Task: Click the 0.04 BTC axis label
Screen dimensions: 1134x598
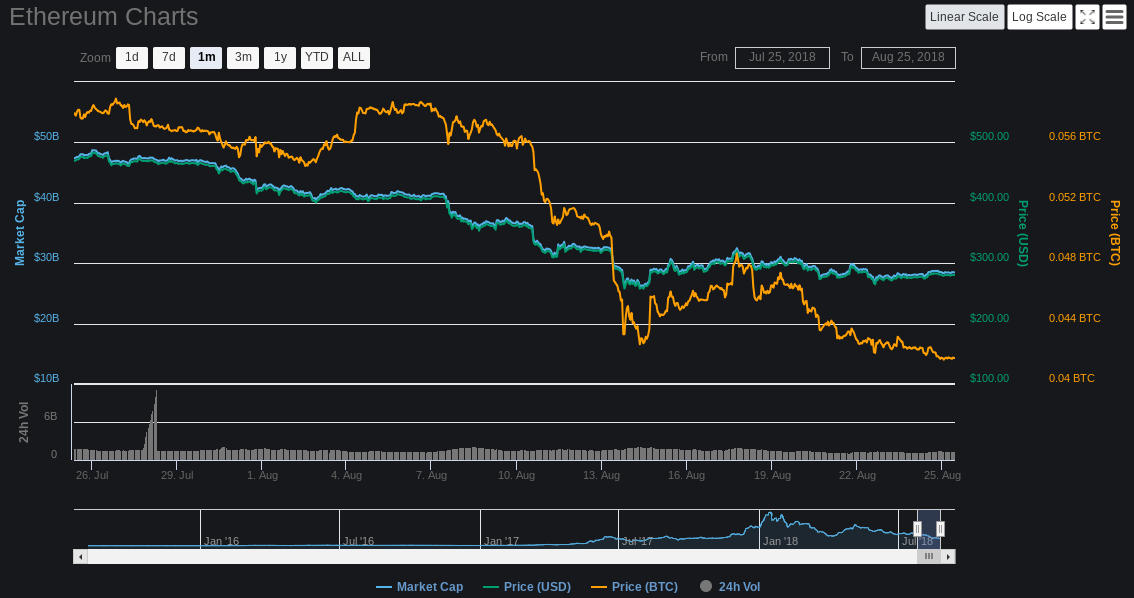Action: click(x=1072, y=378)
